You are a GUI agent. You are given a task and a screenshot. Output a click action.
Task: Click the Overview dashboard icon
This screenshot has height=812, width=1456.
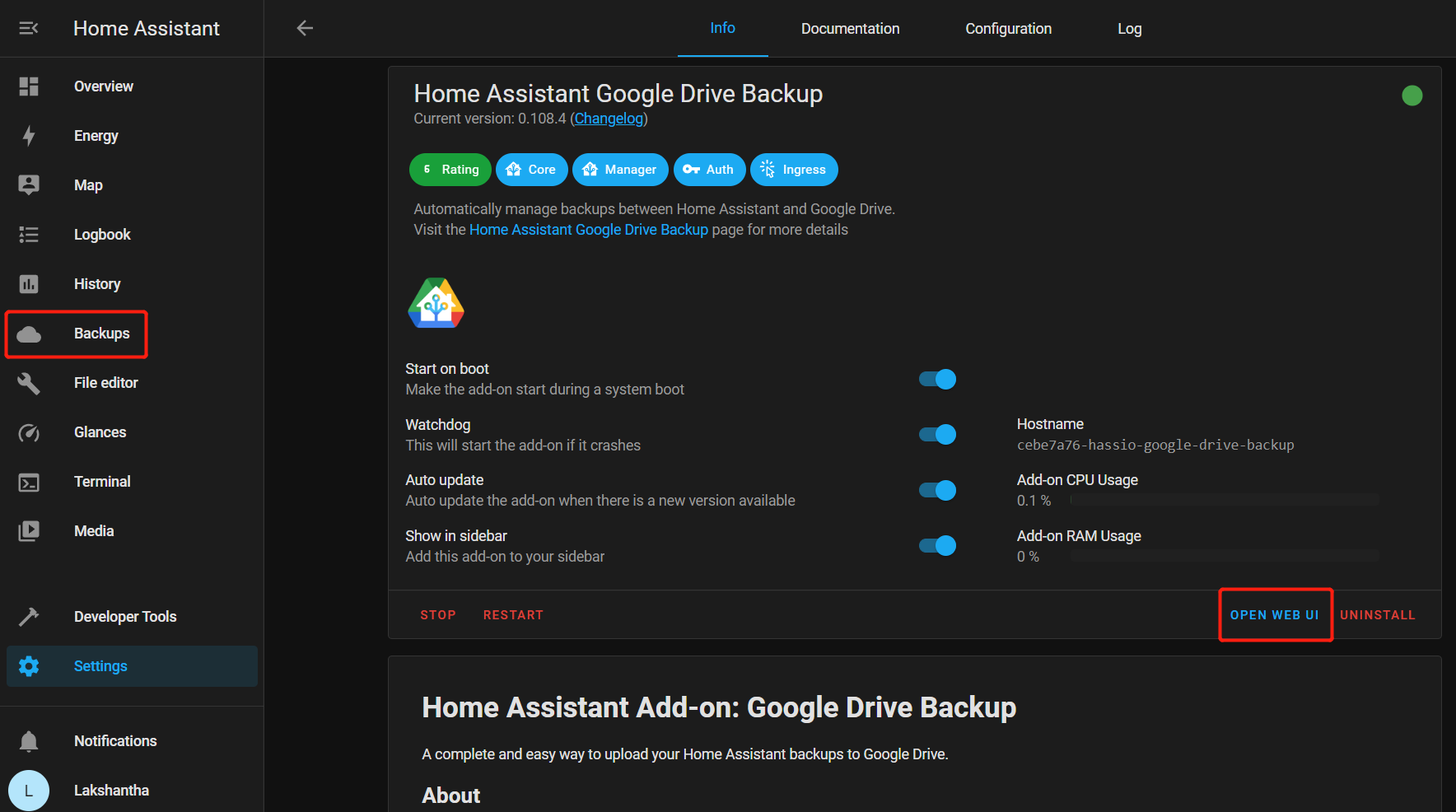(29, 86)
